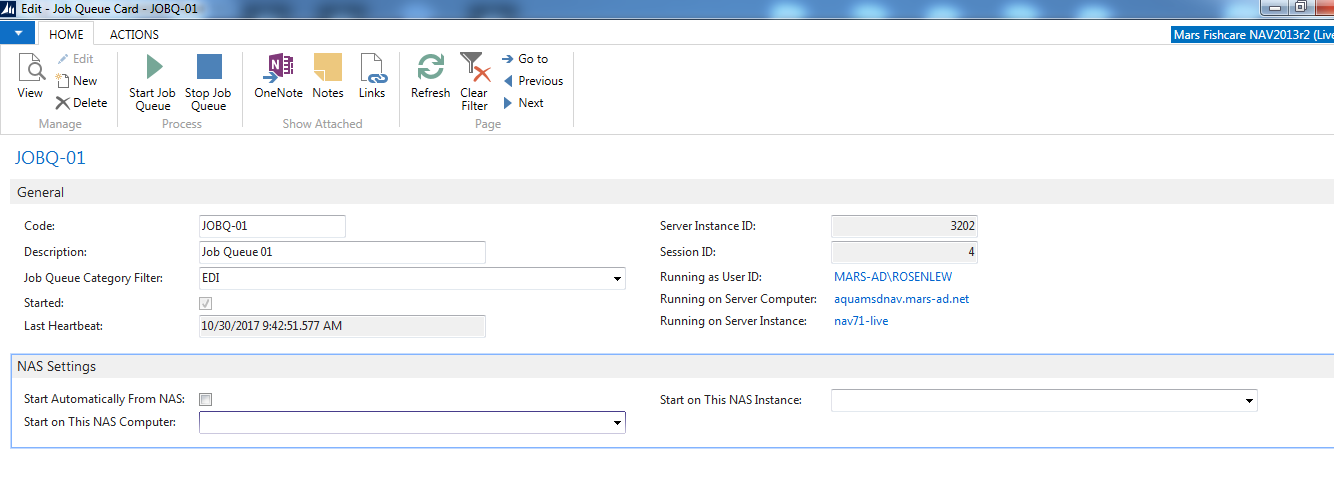Click the Start Job Queue icon

tap(153, 67)
